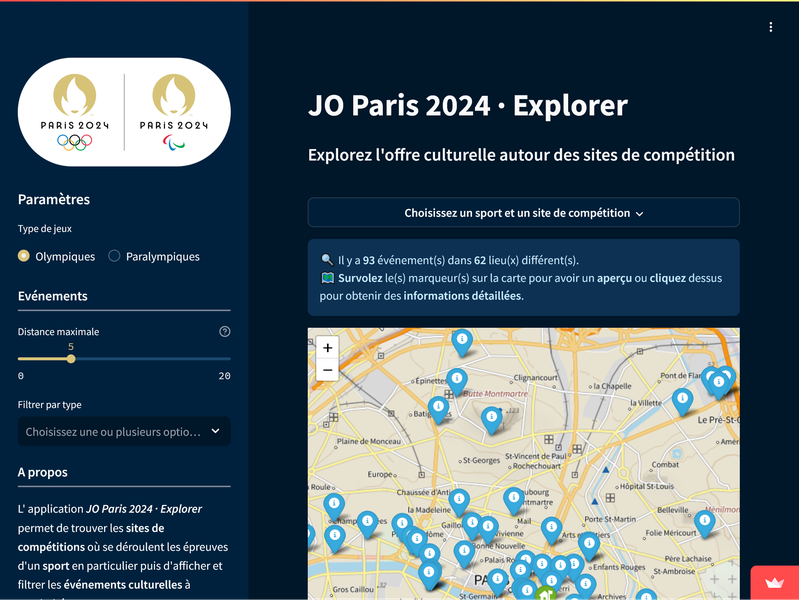Open the 'Filtrer par type' dropdown
The height and width of the screenshot is (600, 799).
coord(113,432)
